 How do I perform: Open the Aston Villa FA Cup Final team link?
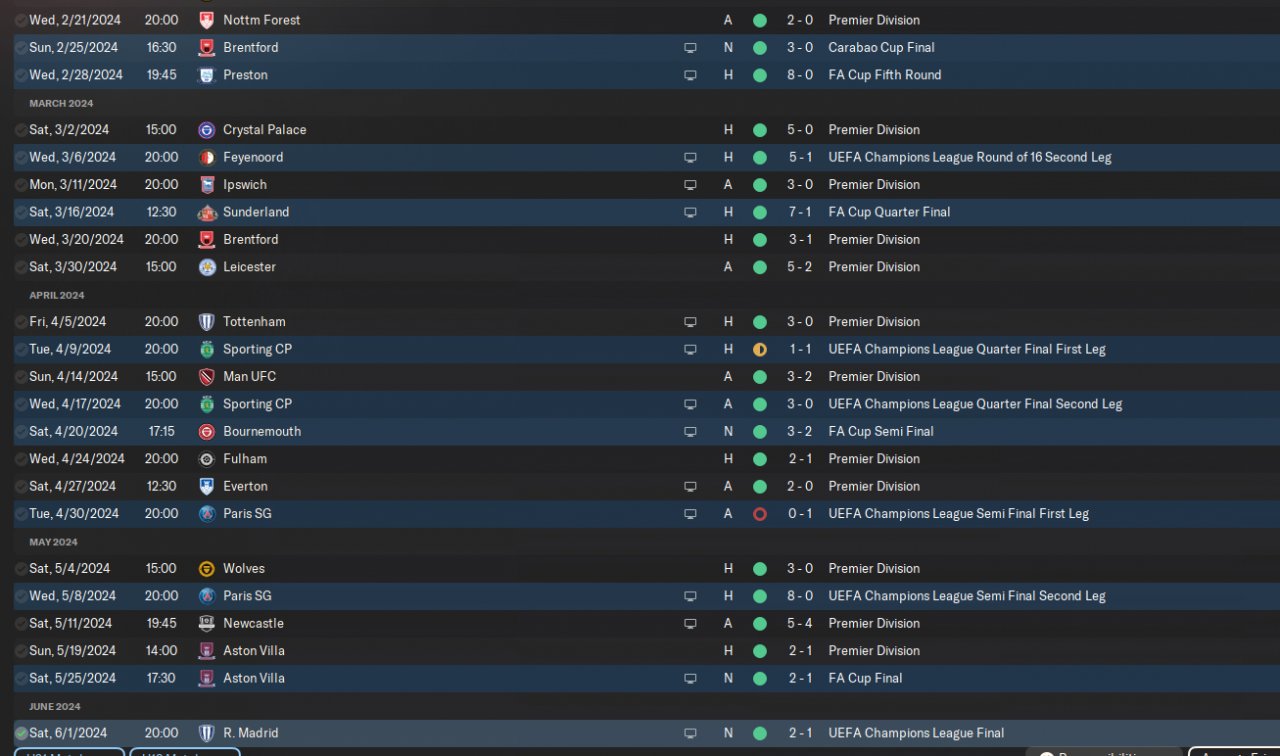tap(254, 678)
